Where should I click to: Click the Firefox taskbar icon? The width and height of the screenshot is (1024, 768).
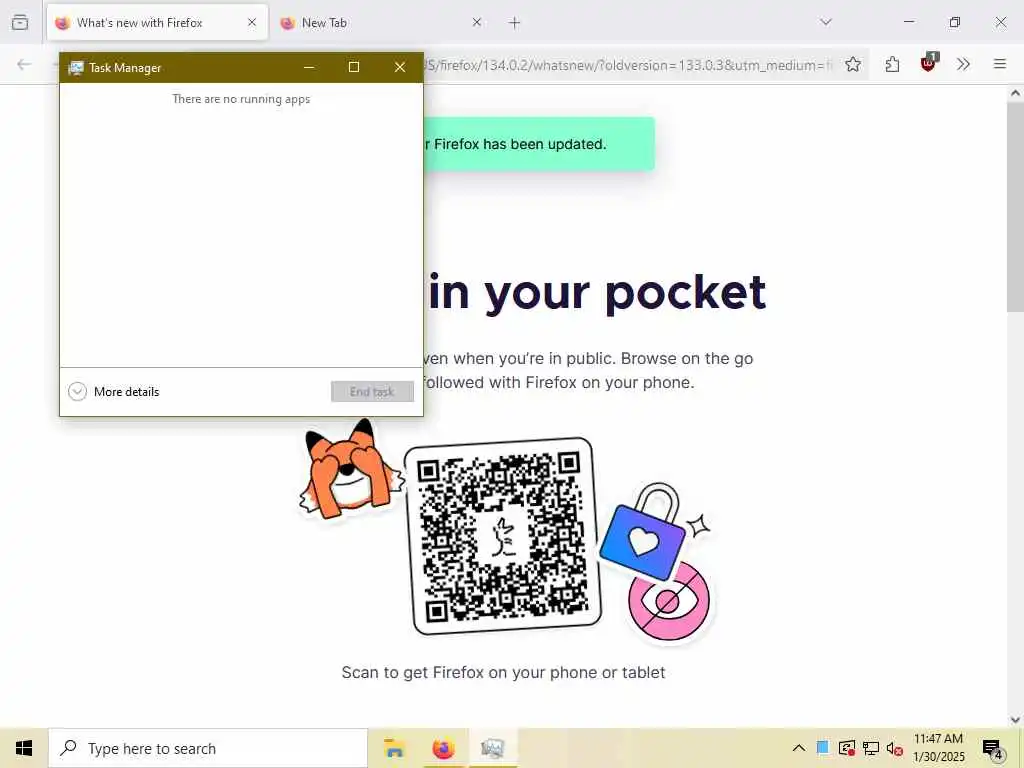click(443, 748)
